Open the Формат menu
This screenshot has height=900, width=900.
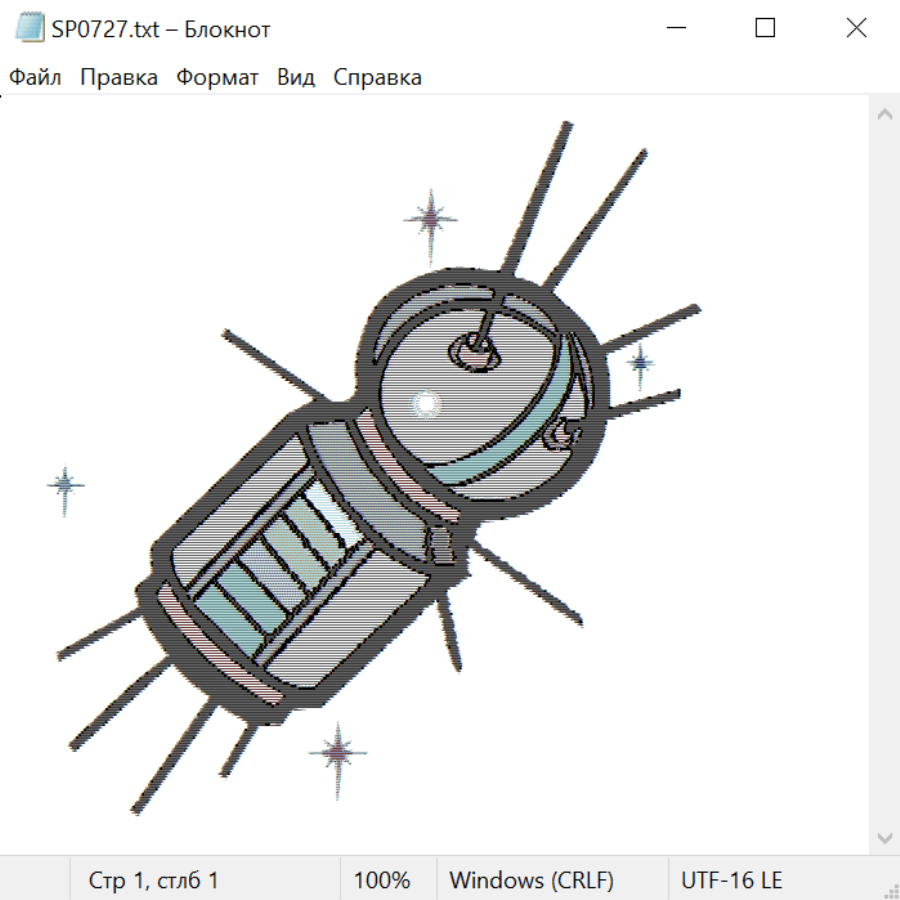coord(217,78)
